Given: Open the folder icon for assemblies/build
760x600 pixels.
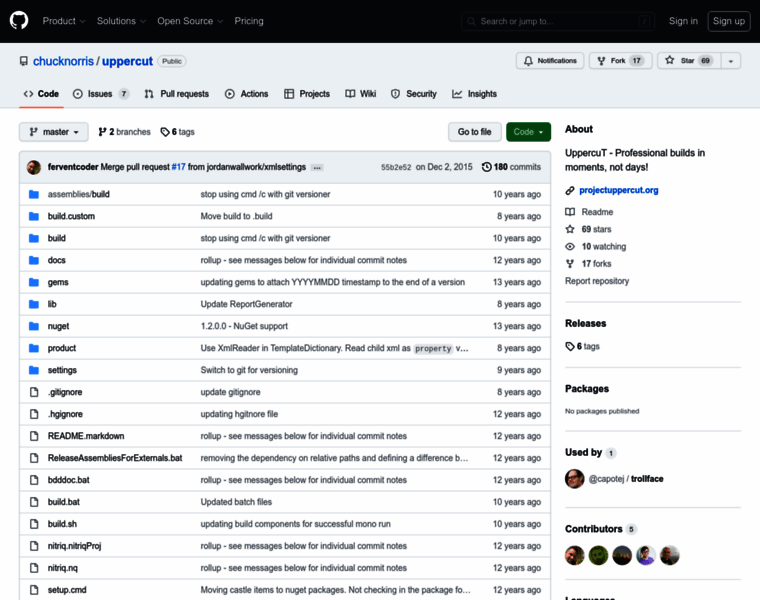Looking at the screenshot, I should click(34, 194).
